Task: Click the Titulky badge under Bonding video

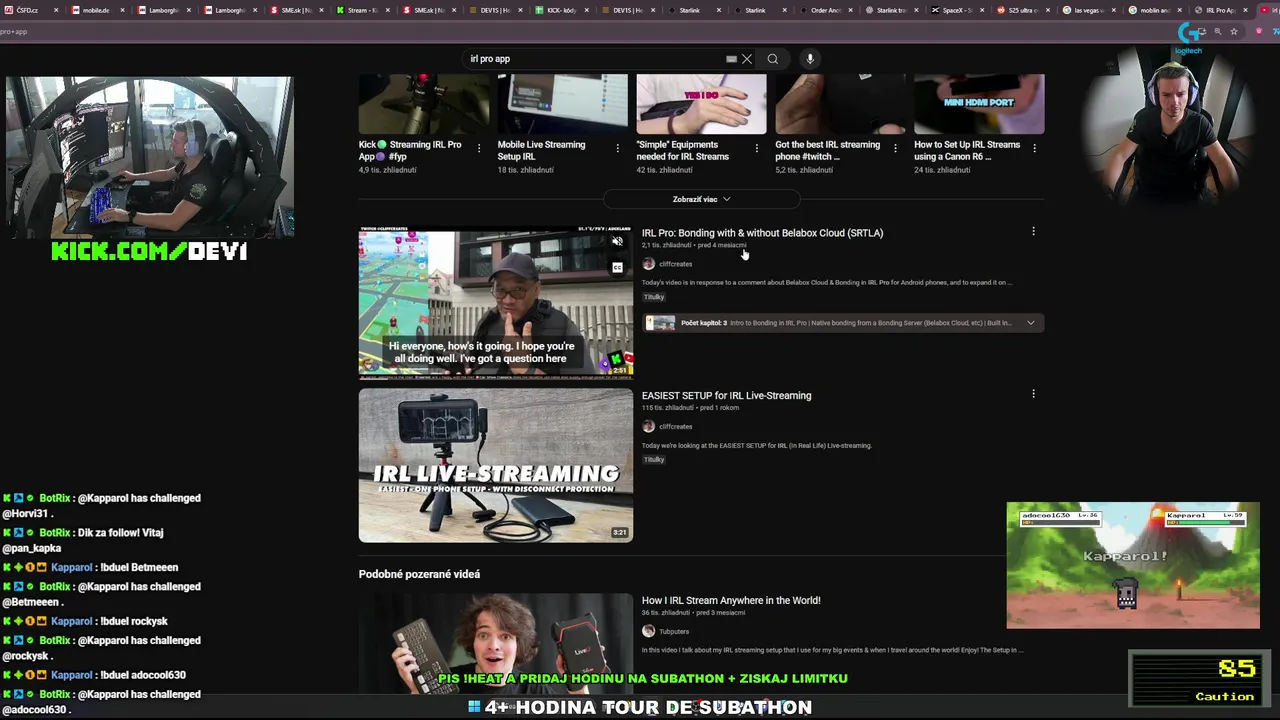Action: 654,297
